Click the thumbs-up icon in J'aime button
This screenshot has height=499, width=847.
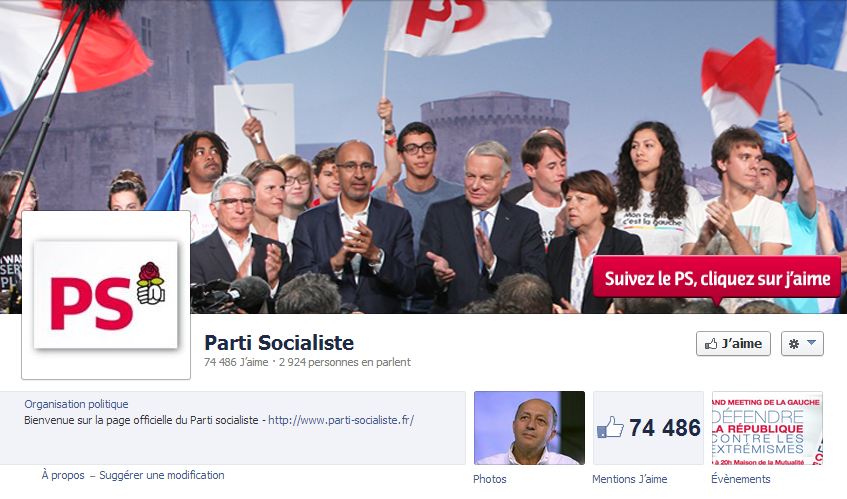711,343
